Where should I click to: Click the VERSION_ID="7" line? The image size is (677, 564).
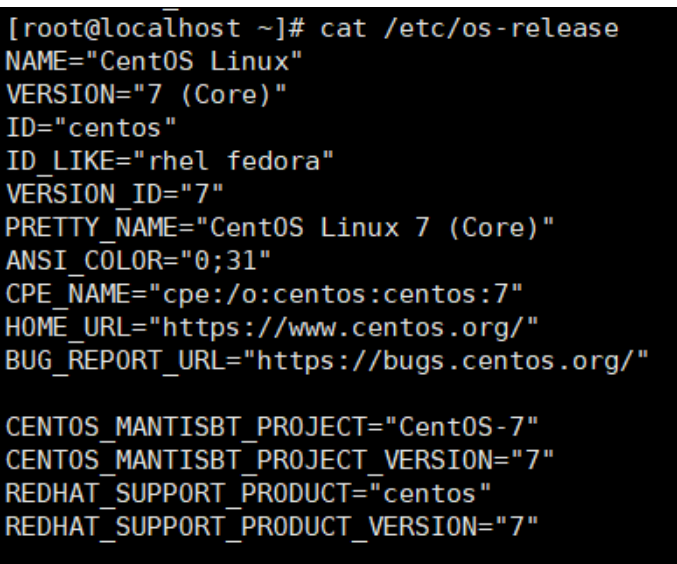pos(114,194)
